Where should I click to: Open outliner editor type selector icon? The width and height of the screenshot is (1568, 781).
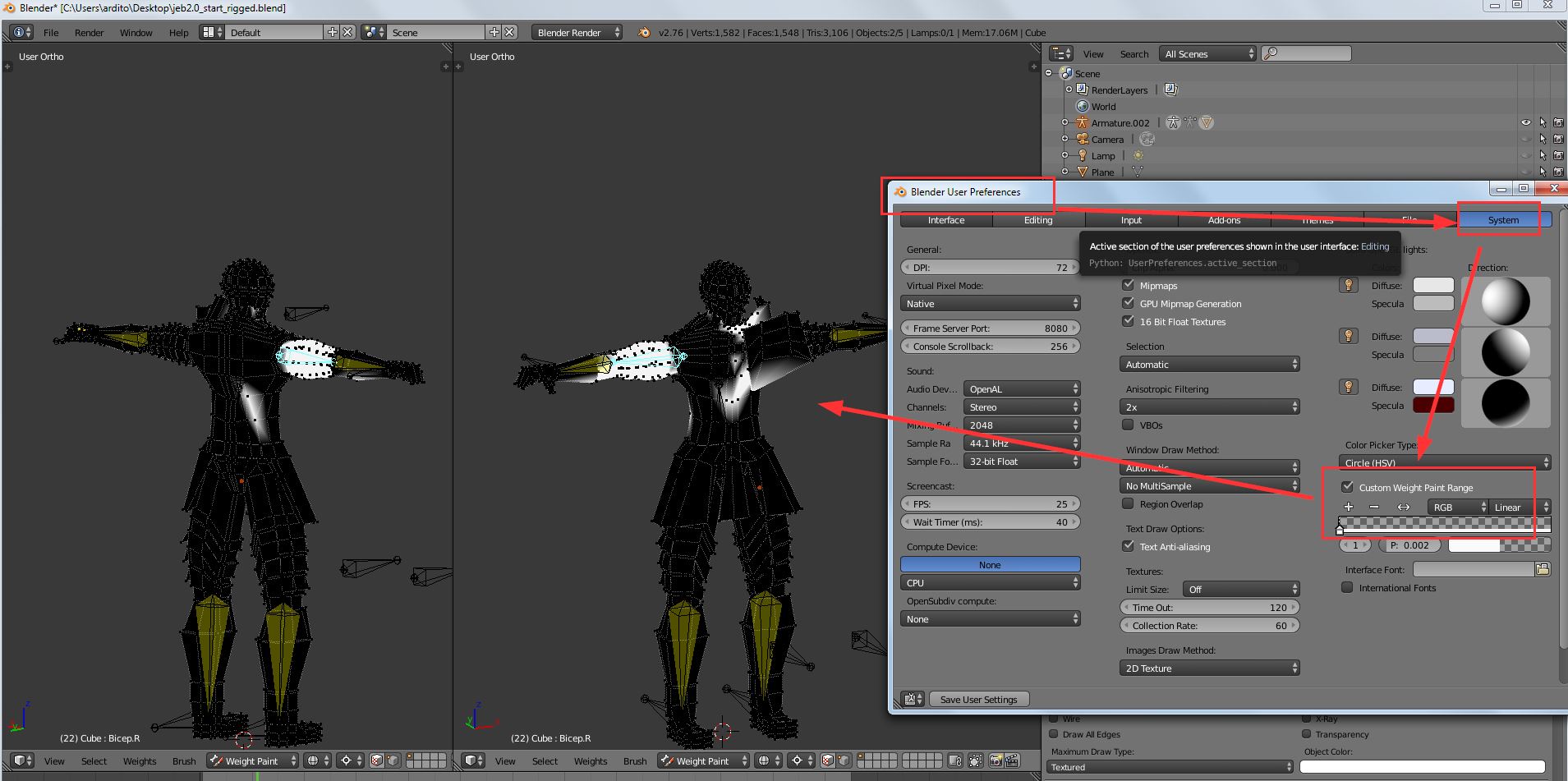(1061, 53)
